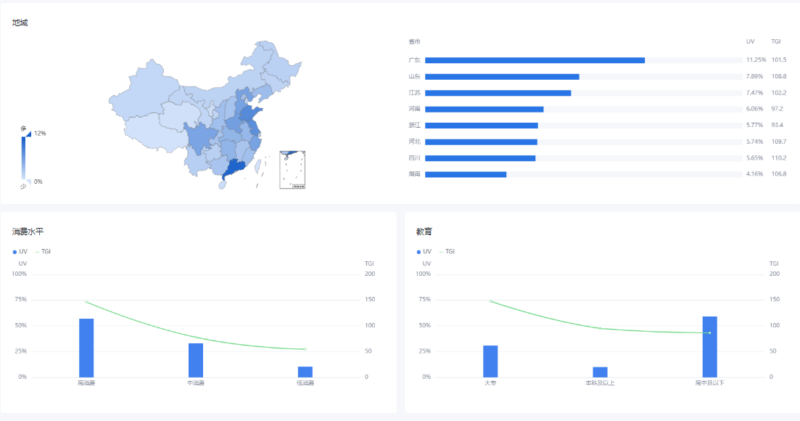Image resolution: width=800 pixels, height=421 pixels.
Task: Click the 高消费 bar in 消费水平 chart
Action: (x=86, y=348)
